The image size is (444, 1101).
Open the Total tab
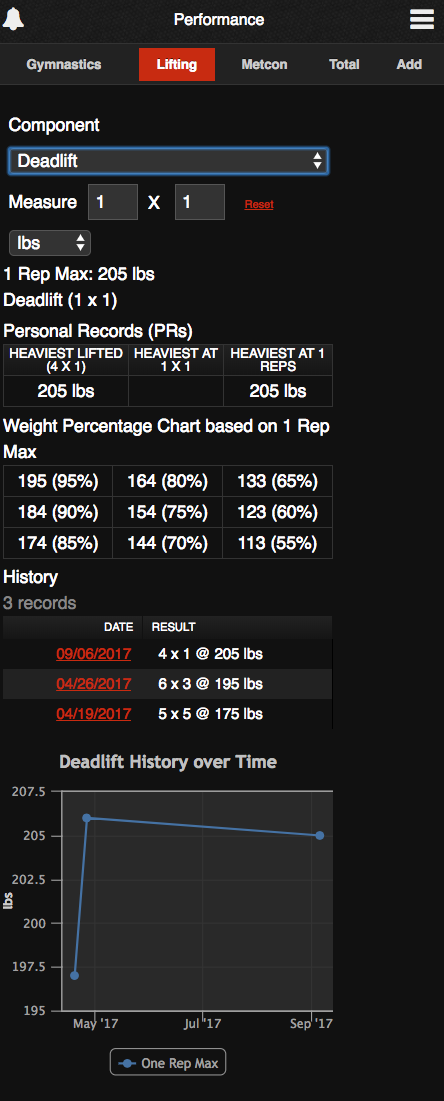(344, 65)
